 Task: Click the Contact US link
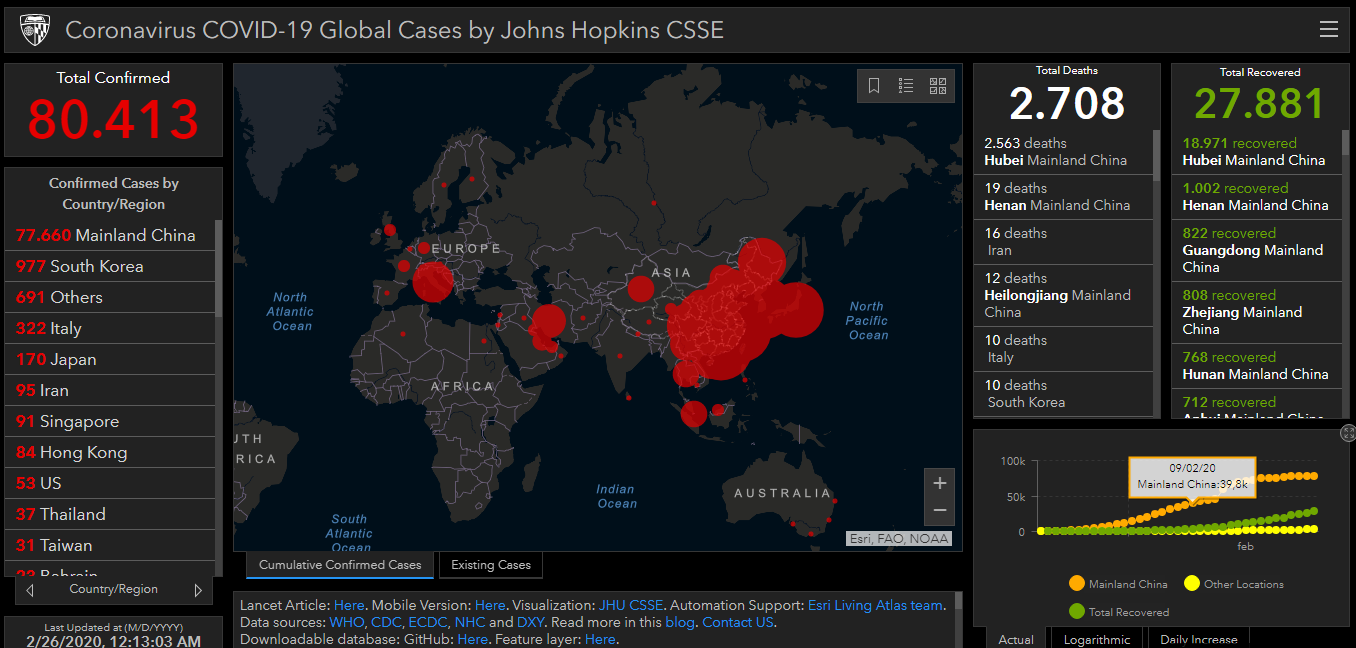[738, 622]
